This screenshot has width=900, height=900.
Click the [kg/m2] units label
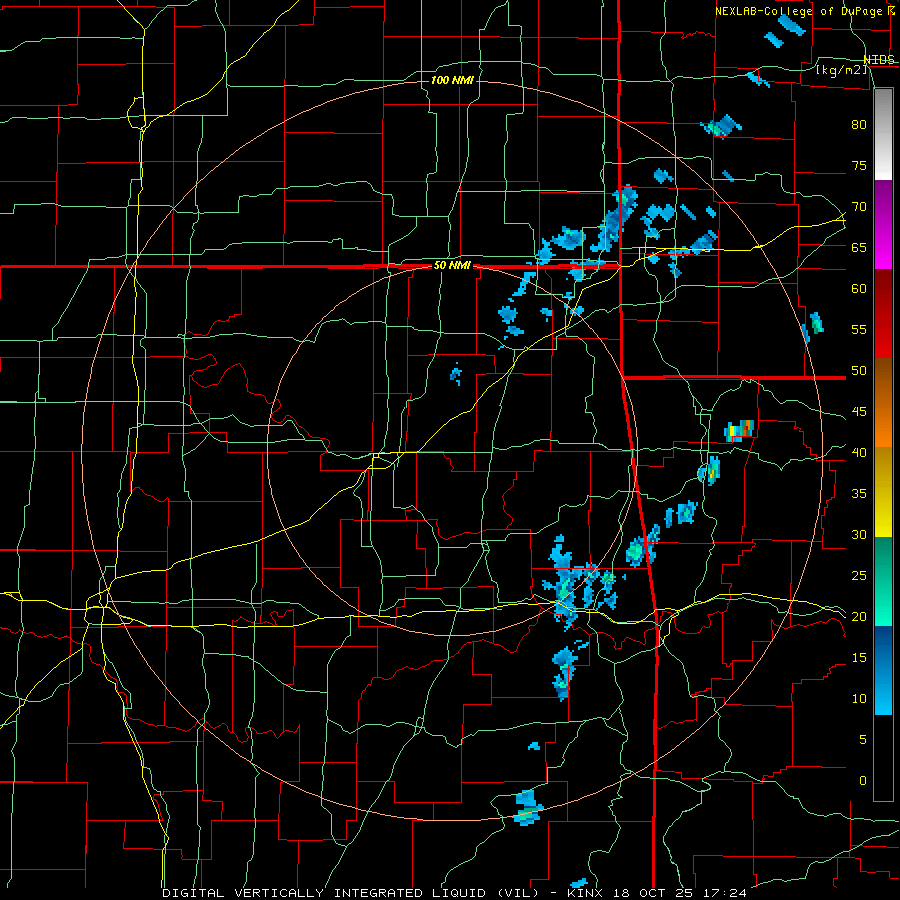[x=842, y=70]
